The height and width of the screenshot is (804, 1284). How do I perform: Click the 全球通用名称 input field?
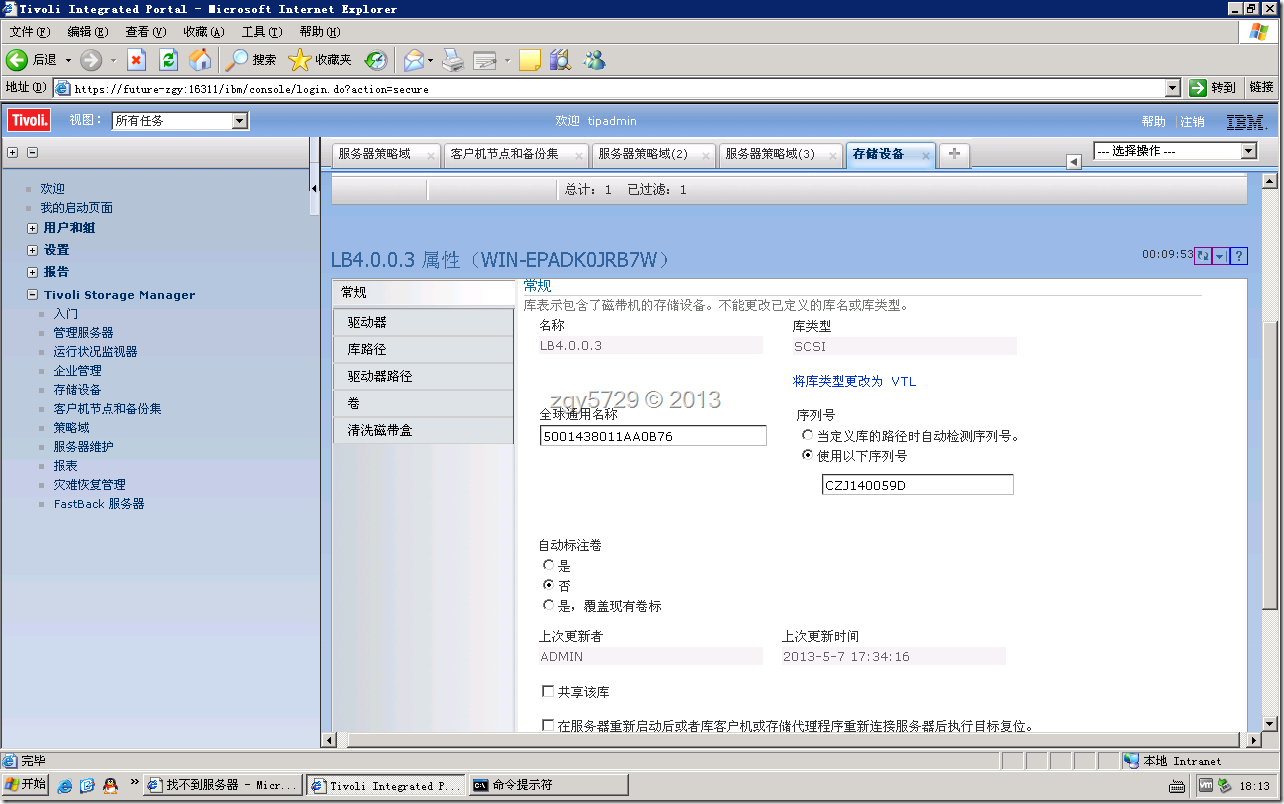(x=653, y=436)
